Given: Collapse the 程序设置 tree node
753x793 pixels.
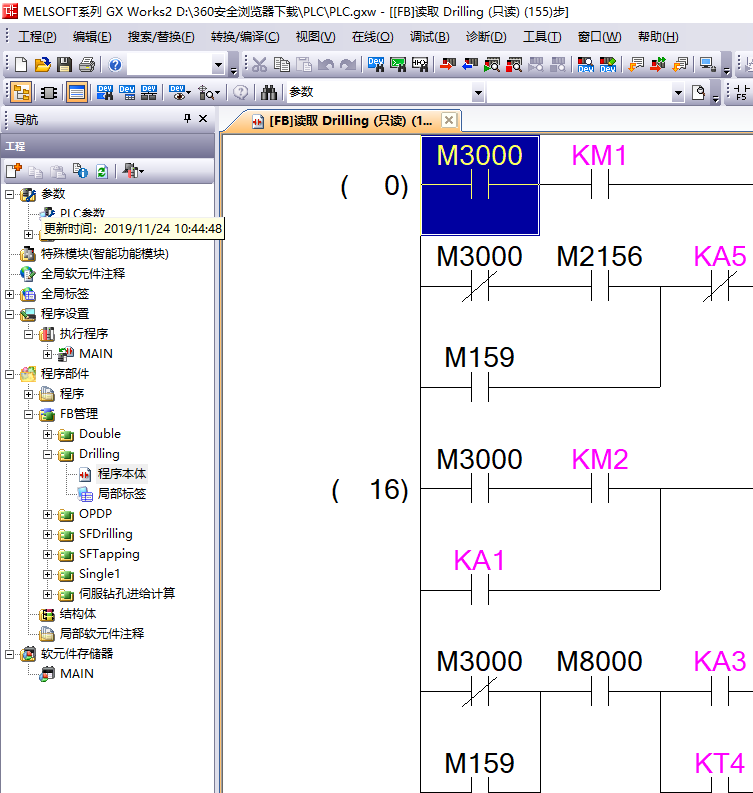Looking at the screenshot, I should pyautogui.click(x=10, y=314).
